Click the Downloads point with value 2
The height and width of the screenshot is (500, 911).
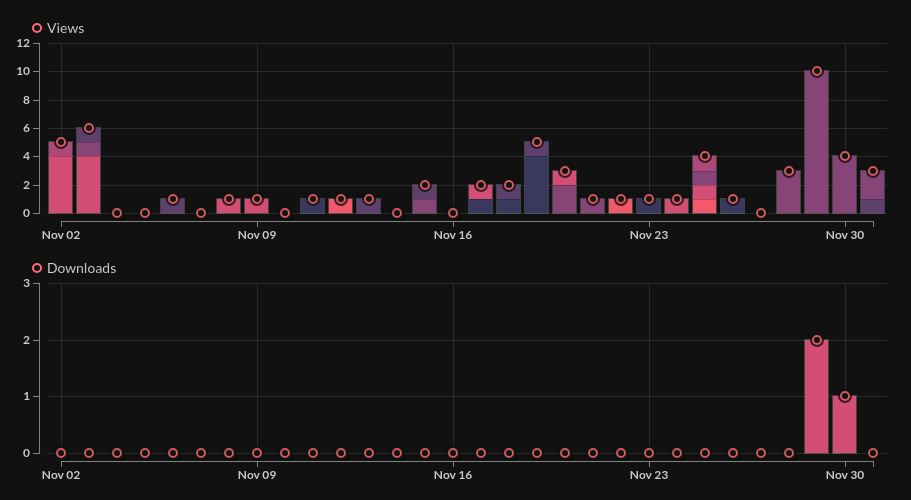pos(817,340)
